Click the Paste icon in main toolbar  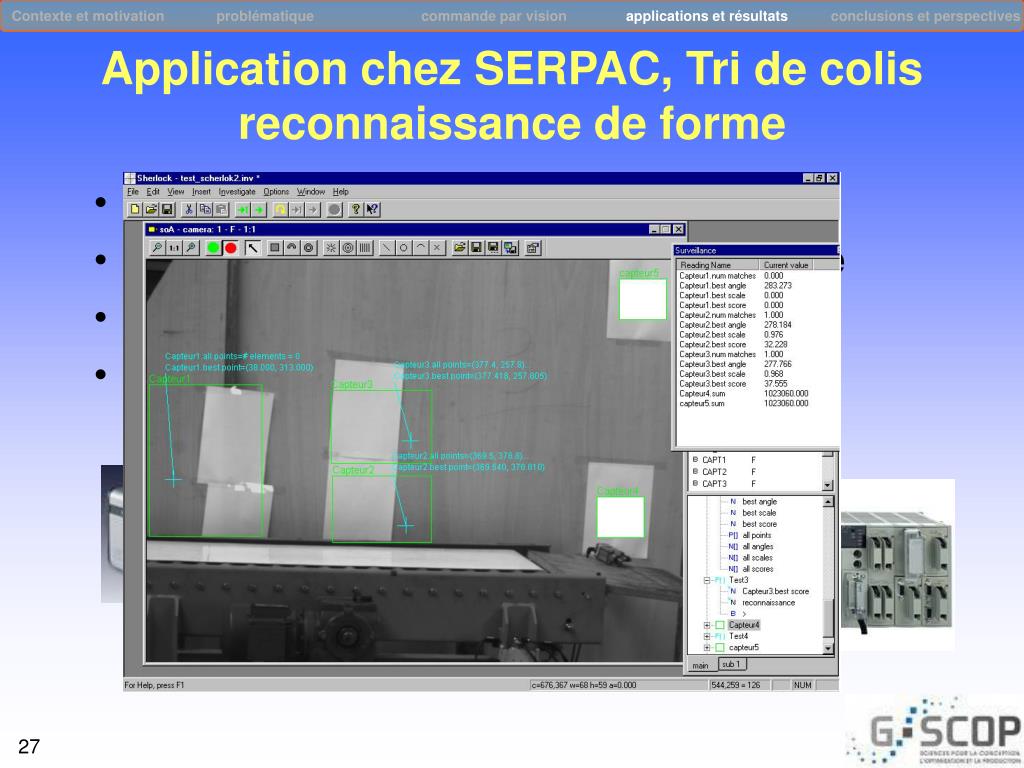click(221, 210)
